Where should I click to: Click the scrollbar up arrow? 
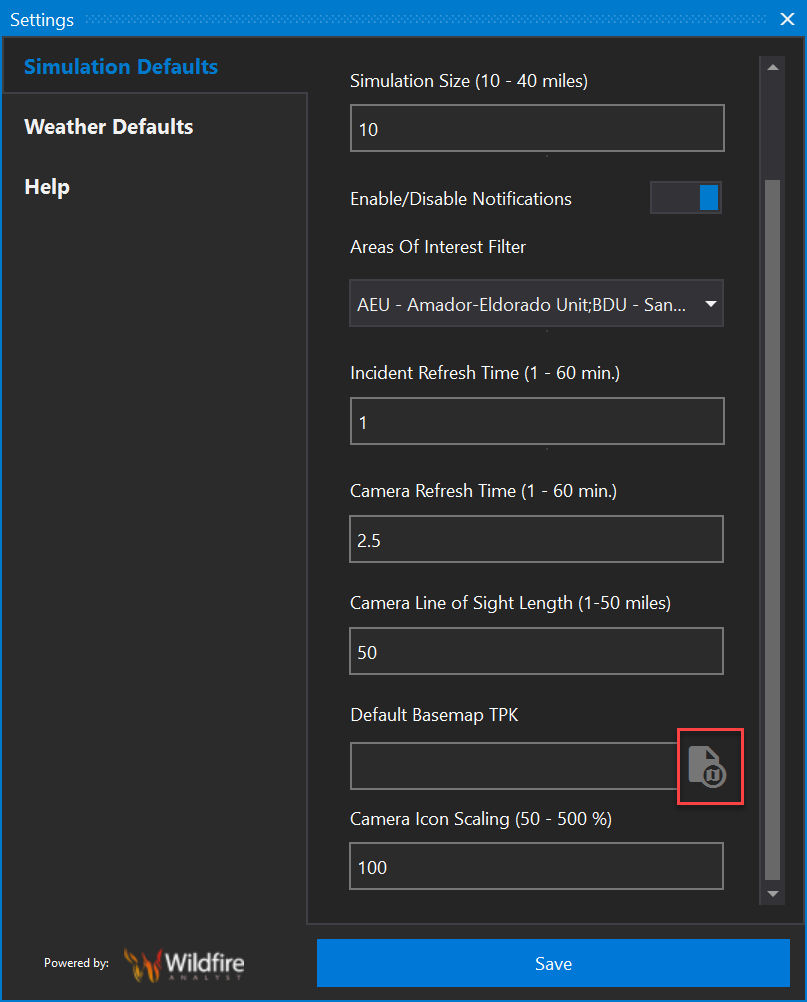click(x=772, y=68)
